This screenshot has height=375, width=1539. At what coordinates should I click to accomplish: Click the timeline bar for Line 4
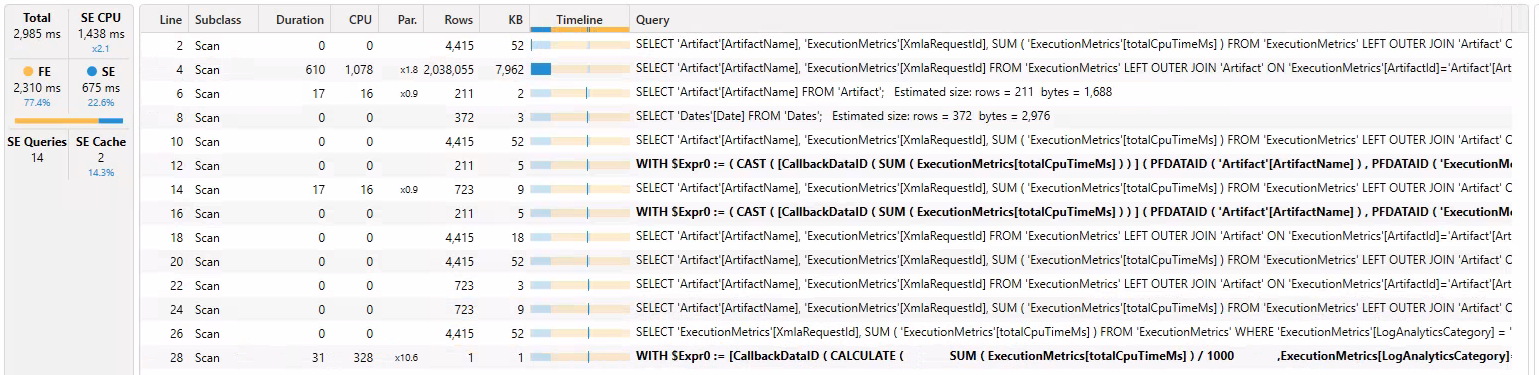[580, 69]
